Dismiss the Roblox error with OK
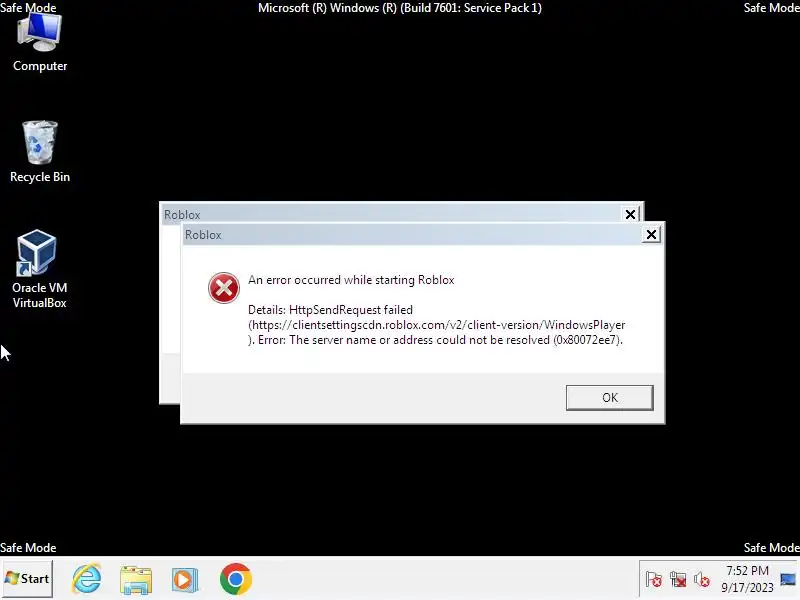Image resolution: width=800 pixels, height=600 pixels. pyautogui.click(x=609, y=397)
